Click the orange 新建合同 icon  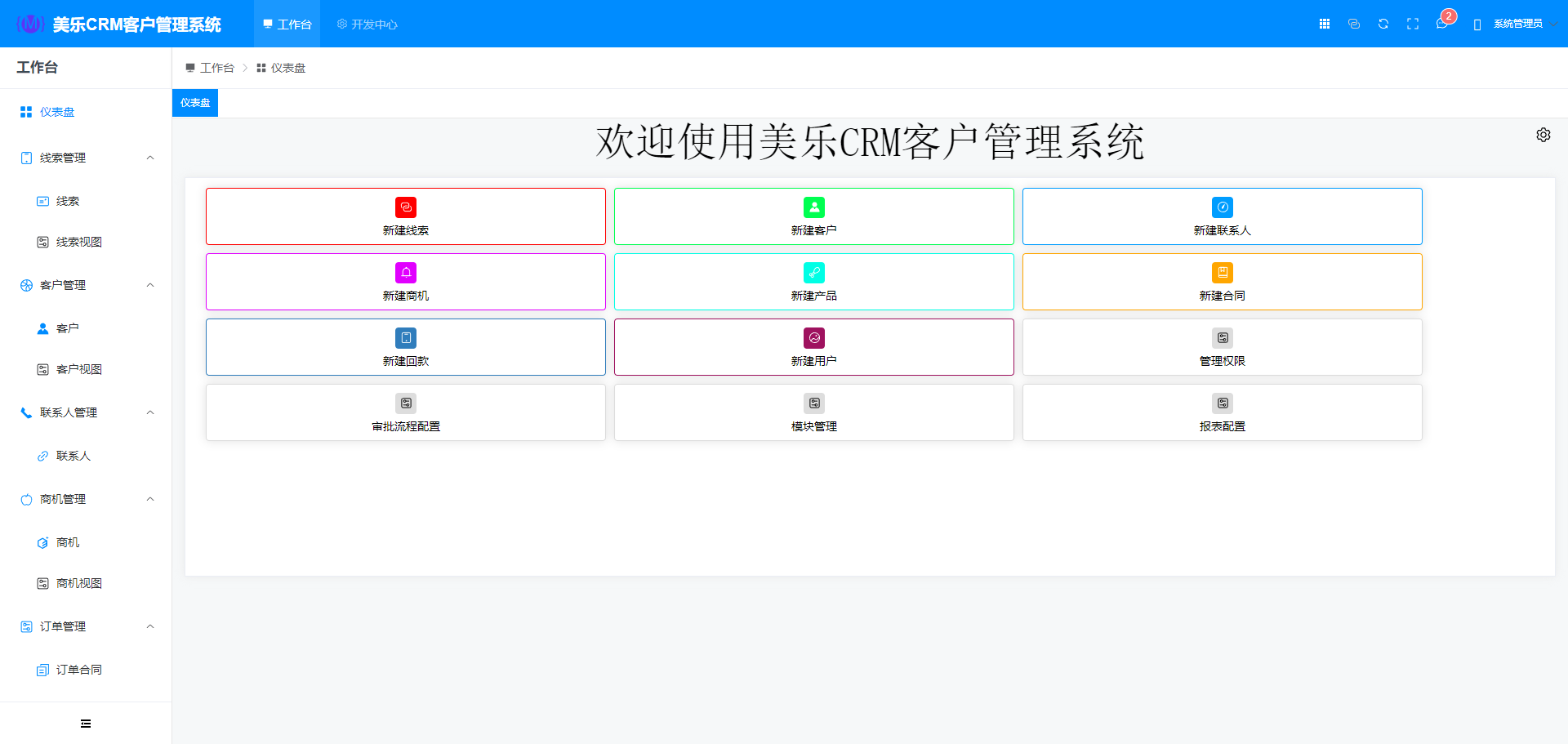coord(1223,273)
